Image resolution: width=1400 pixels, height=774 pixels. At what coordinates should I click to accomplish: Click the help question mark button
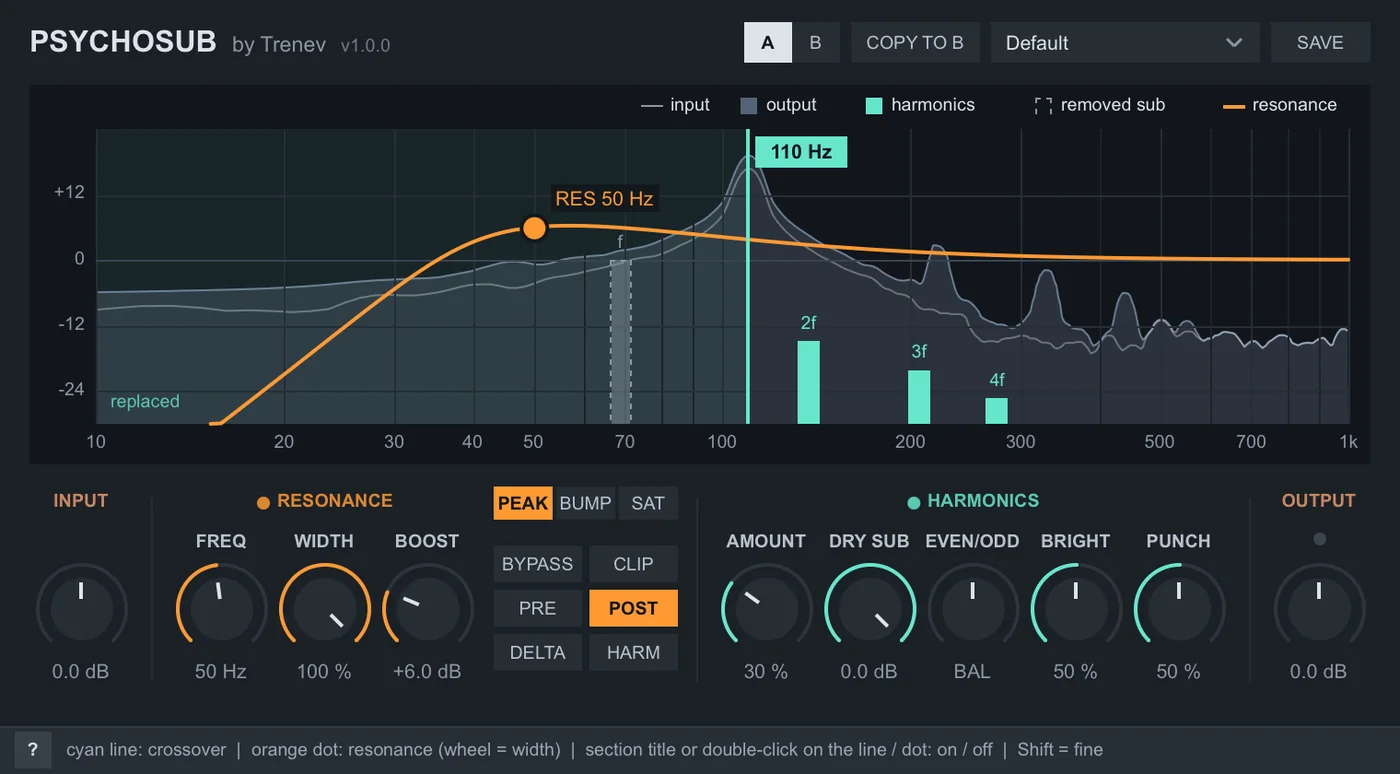point(33,749)
